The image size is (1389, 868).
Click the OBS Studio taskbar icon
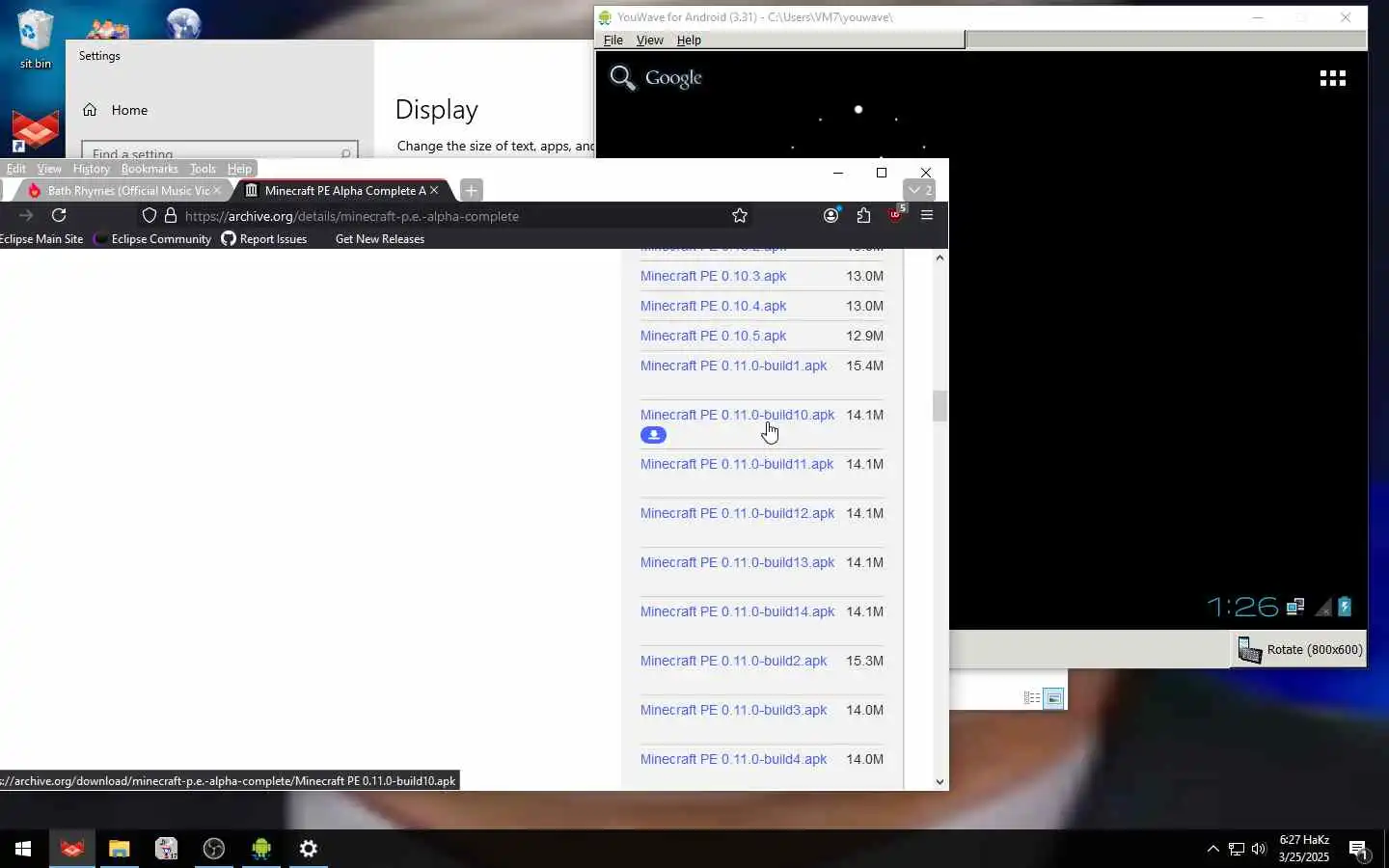(214, 849)
